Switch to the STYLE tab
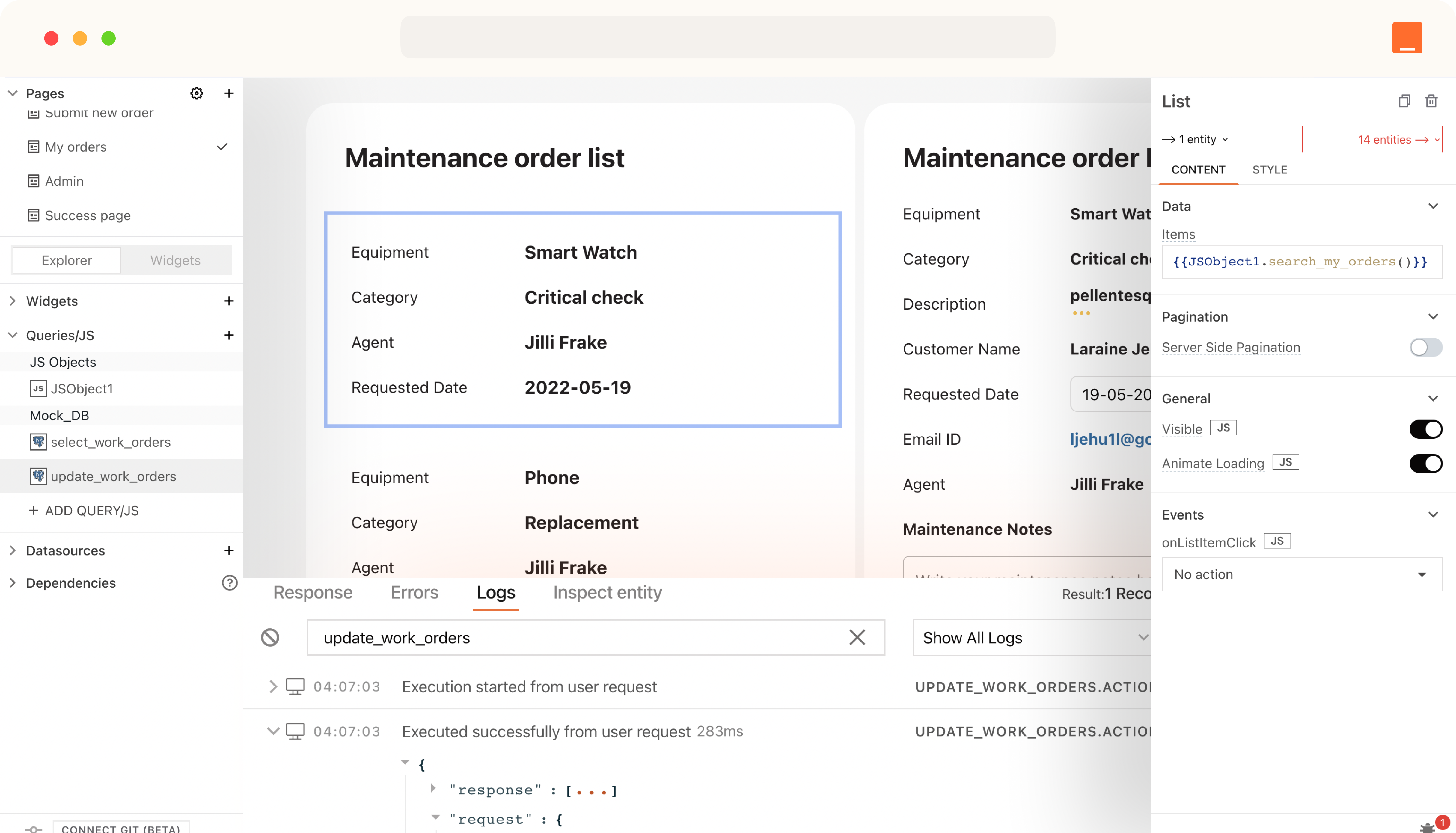This screenshot has width=1456, height=833. coord(1270,170)
